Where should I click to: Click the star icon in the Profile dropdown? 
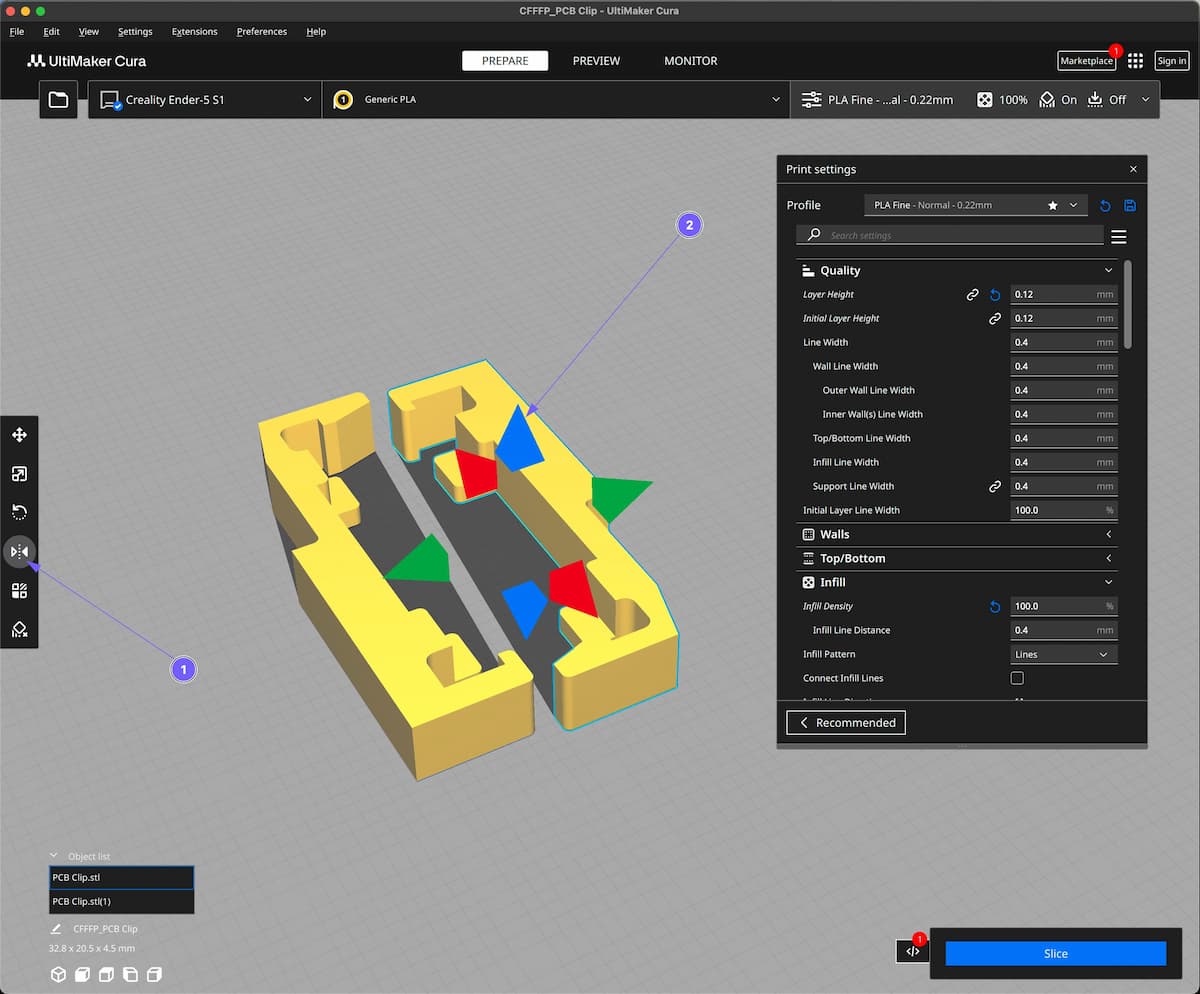click(1052, 205)
